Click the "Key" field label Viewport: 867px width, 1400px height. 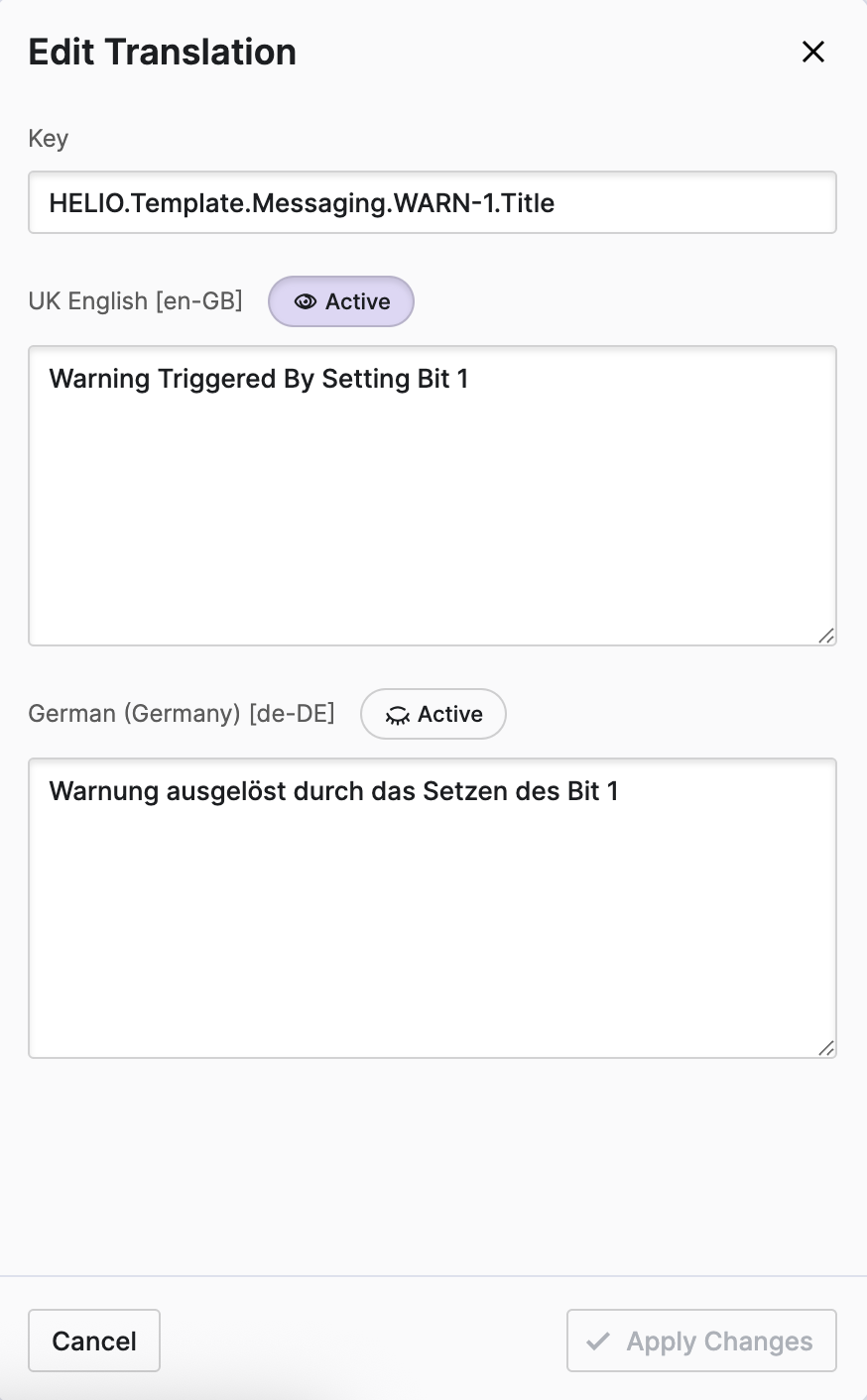point(48,139)
